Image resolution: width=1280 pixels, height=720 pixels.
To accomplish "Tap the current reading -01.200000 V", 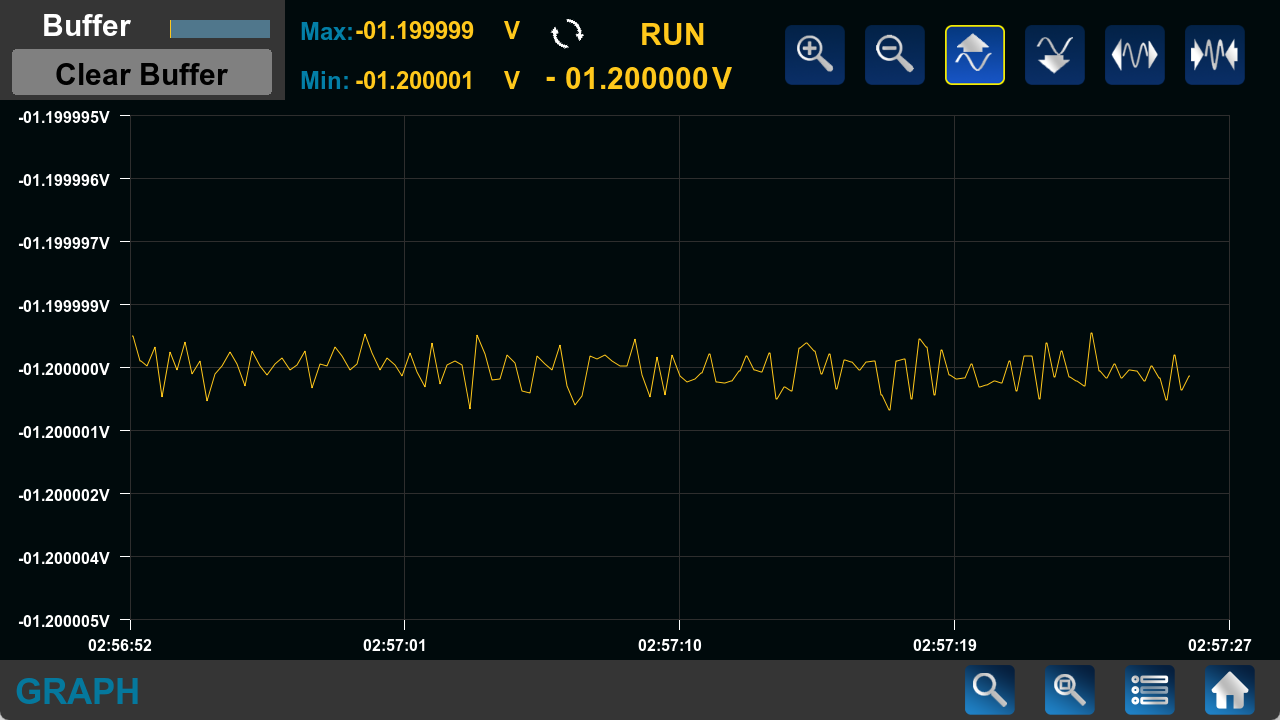I will pyautogui.click(x=638, y=79).
